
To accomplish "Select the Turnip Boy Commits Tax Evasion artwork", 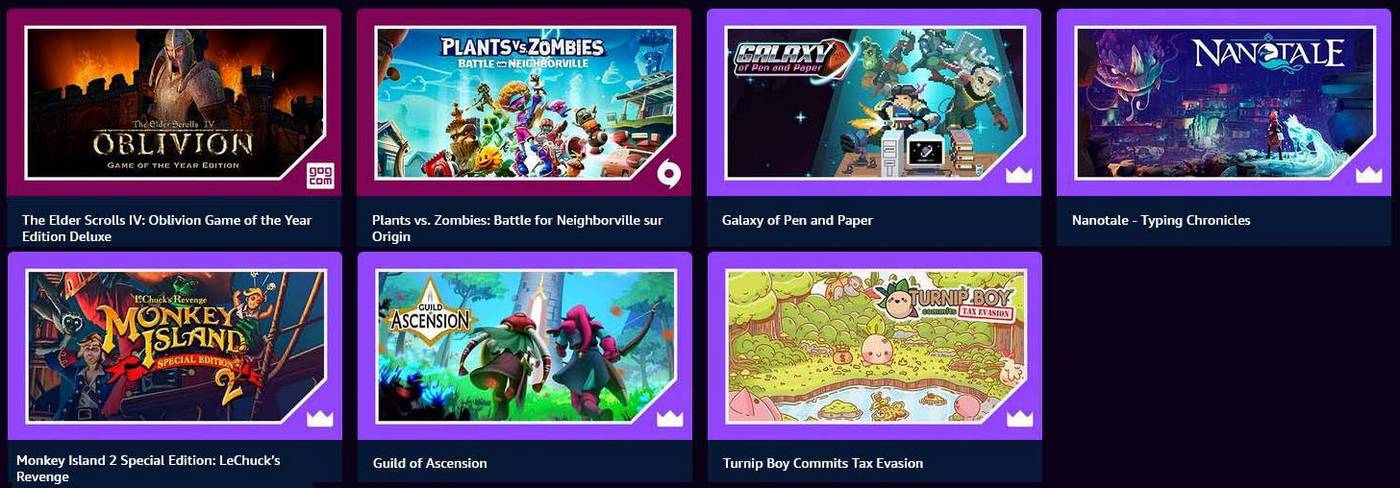I will pos(875,346).
